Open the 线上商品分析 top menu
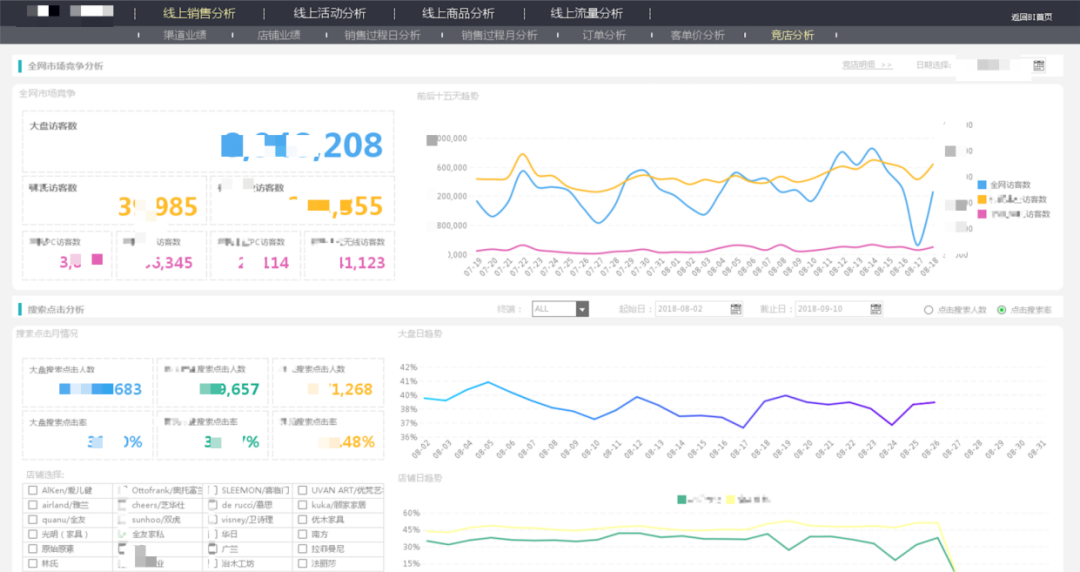 [x=458, y=13]
